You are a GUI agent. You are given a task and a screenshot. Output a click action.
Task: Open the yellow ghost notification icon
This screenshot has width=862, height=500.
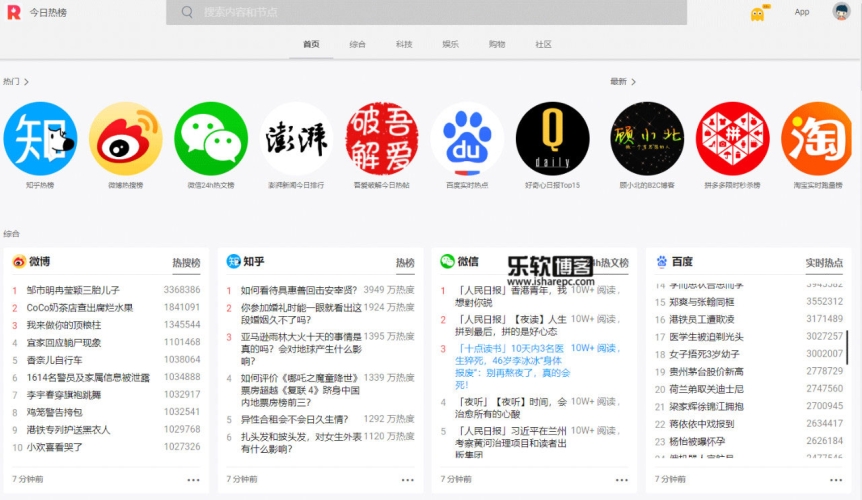758,14
